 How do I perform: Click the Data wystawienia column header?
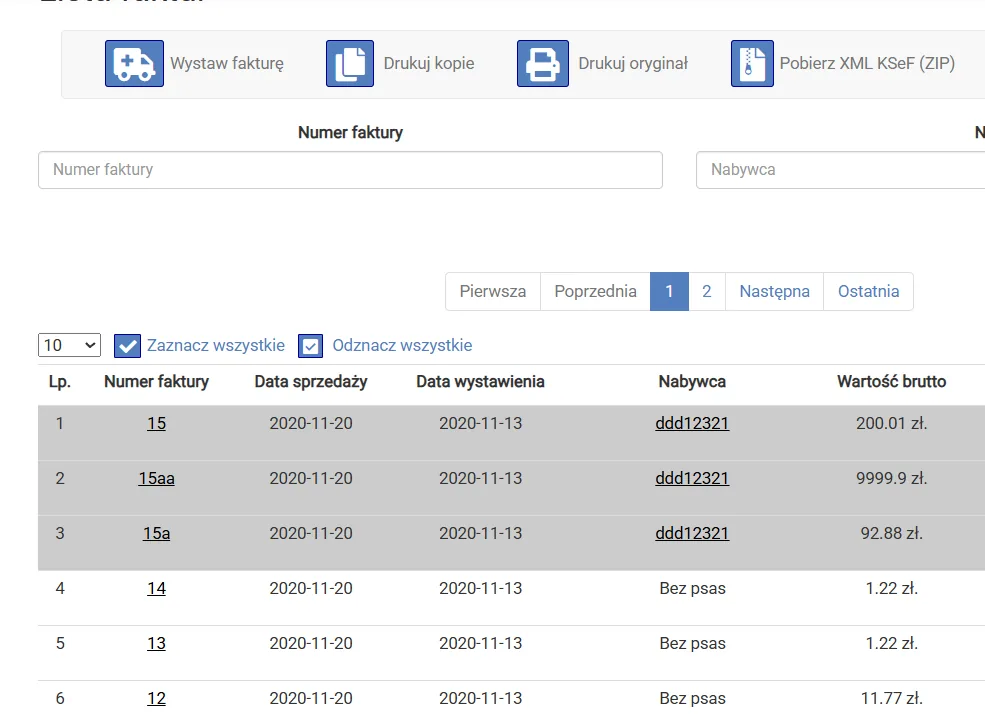[481, 382]
